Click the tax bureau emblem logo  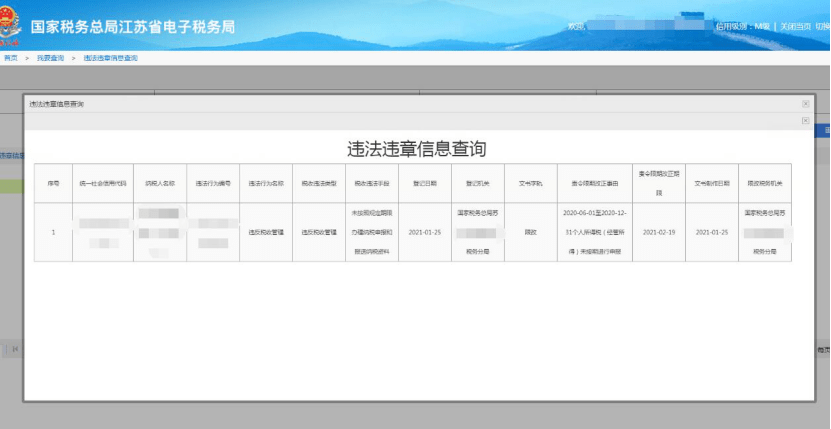10,25
